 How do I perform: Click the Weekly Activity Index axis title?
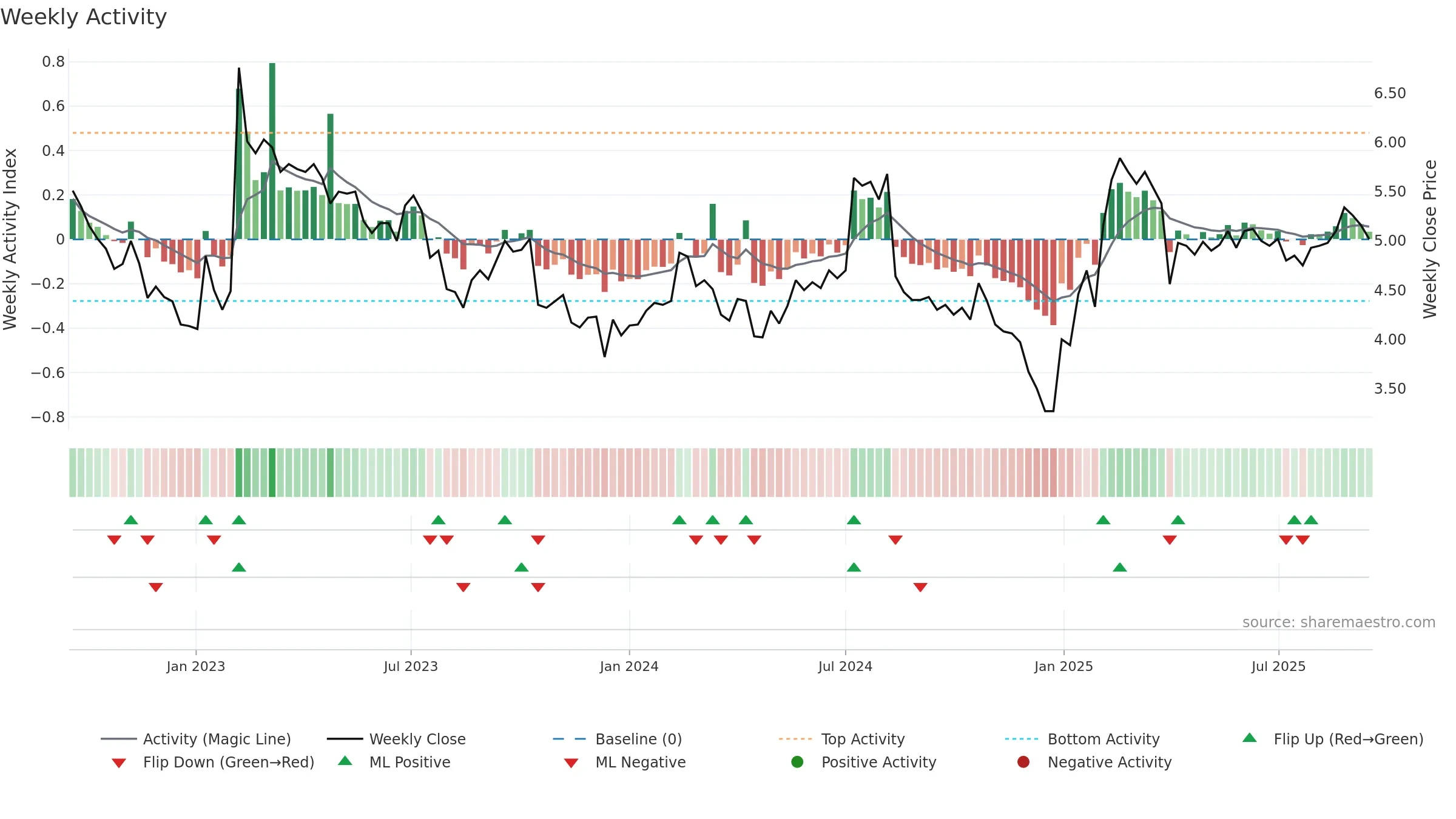[x=10, y=239]
